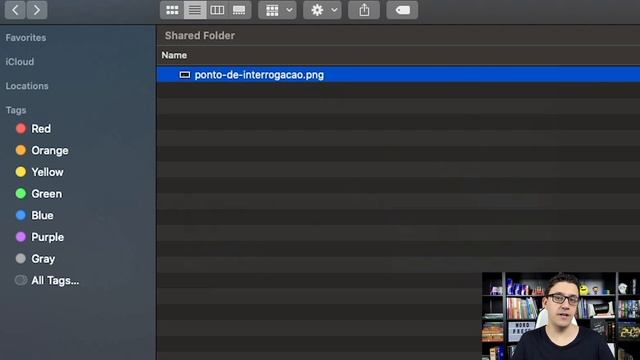
Task: Expand the iCloud sidebar section
Action: [x=20, y=62]
